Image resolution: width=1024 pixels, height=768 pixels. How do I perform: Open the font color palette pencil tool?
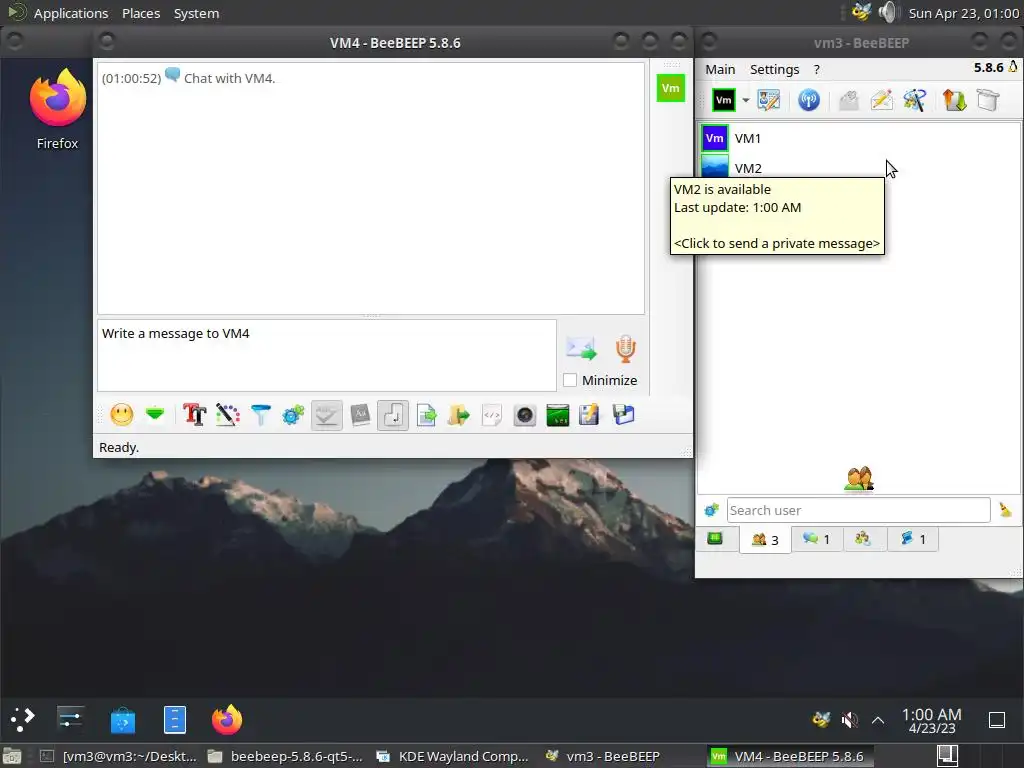coord(227,415)
